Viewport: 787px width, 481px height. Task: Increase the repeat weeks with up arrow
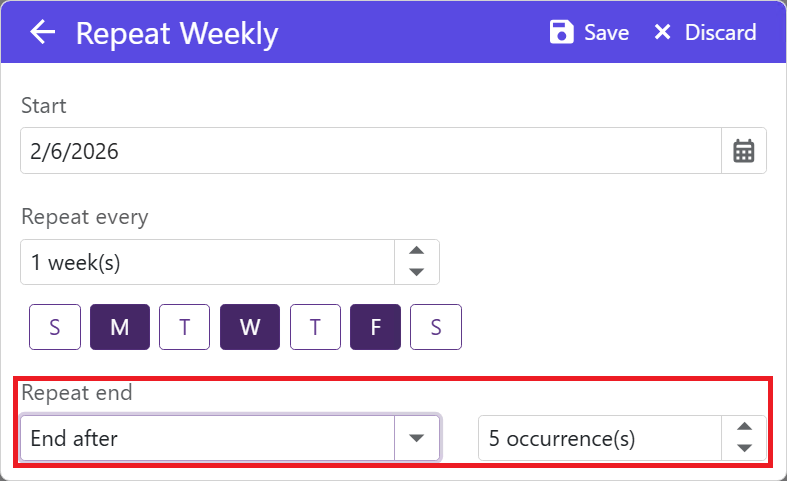tap(417, 252)
